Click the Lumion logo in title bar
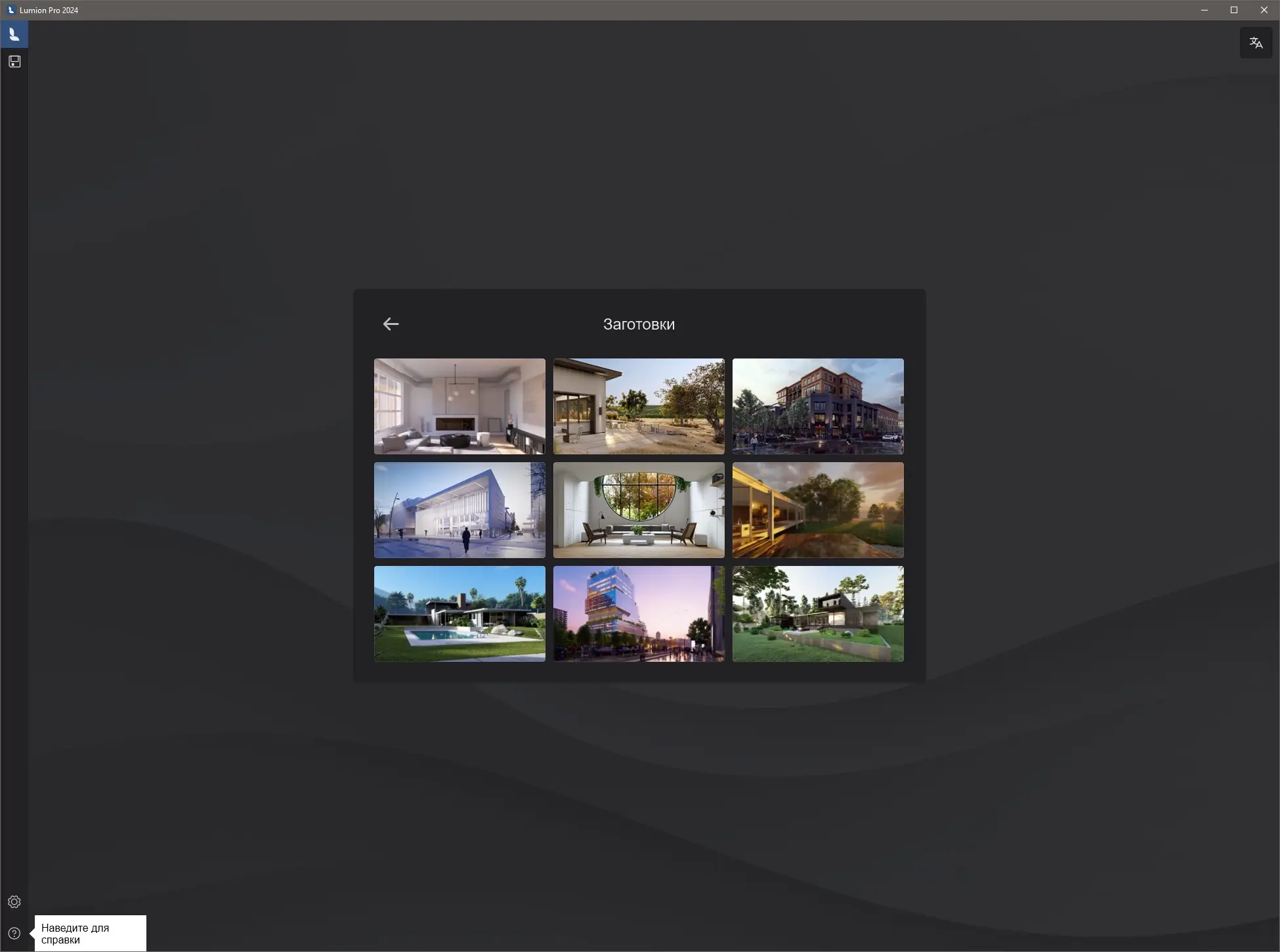The width and height of the screenshot is (1280, 952). 11,10
